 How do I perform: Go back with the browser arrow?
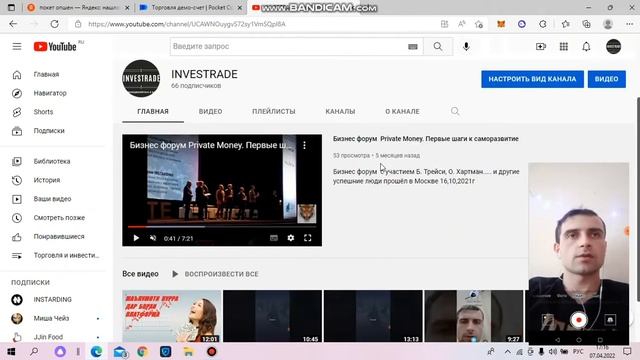(13, 24)
